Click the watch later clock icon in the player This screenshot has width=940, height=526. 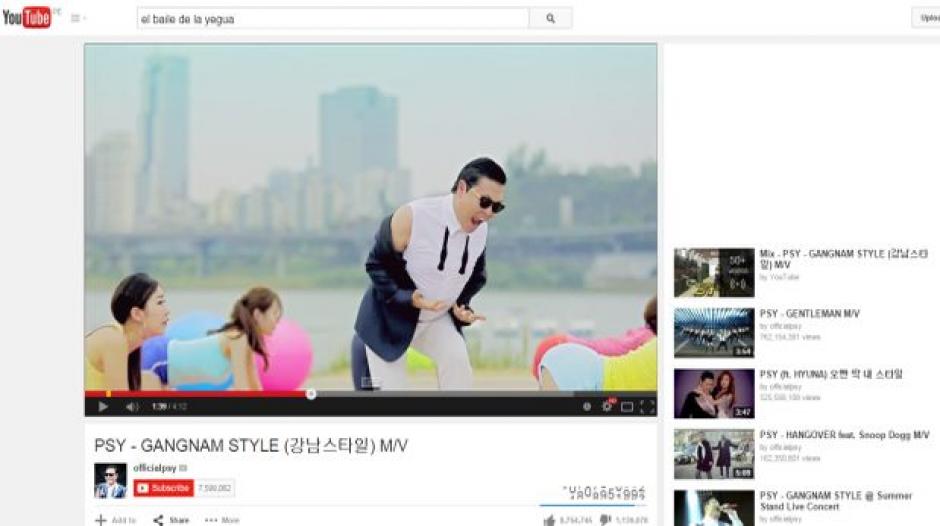point(587,407)
